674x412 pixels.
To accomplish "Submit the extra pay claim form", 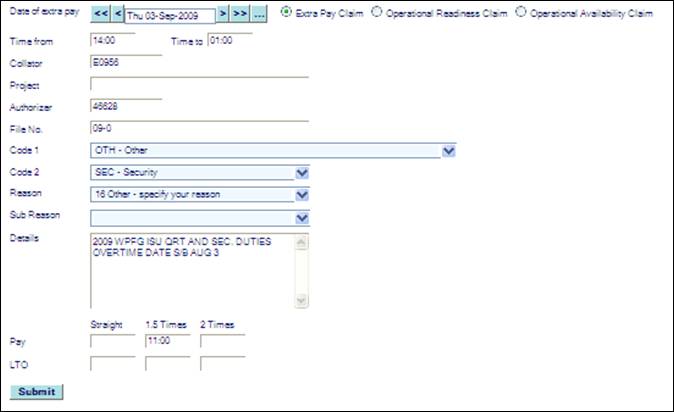I will click(x=35, y=391).
